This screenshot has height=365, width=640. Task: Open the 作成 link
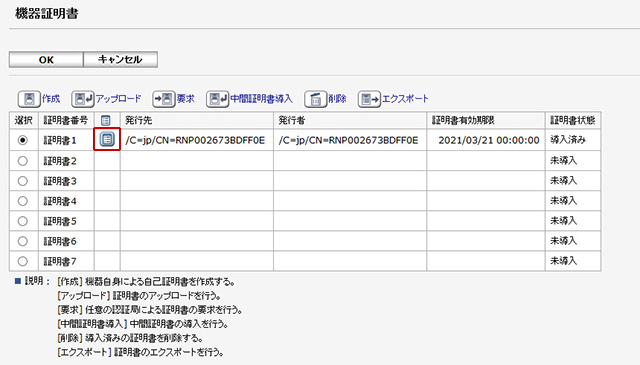point(51,99)
